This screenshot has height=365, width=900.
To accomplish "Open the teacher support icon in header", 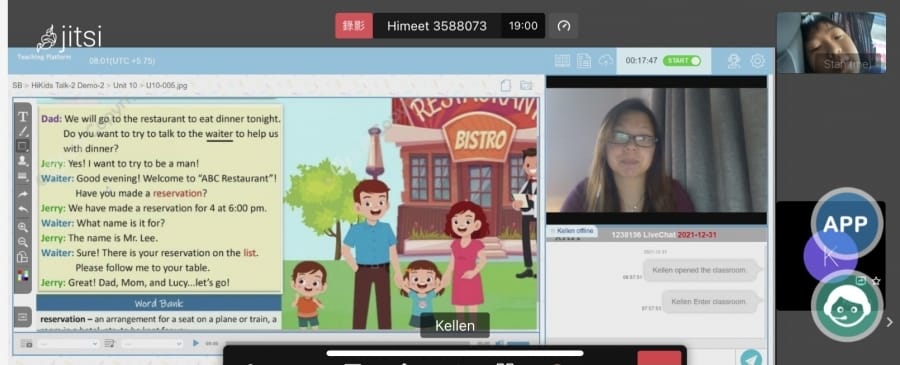I will (x=734, y=61).
